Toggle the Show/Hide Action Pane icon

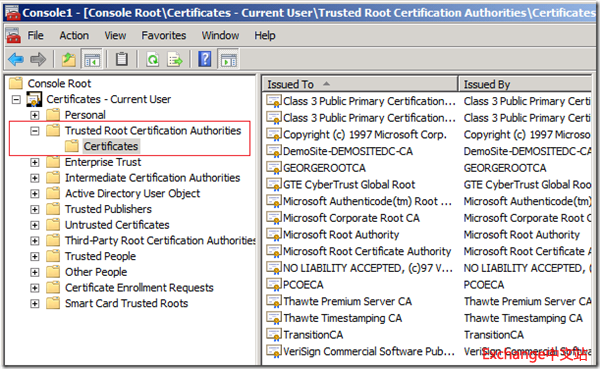[228, 59]
